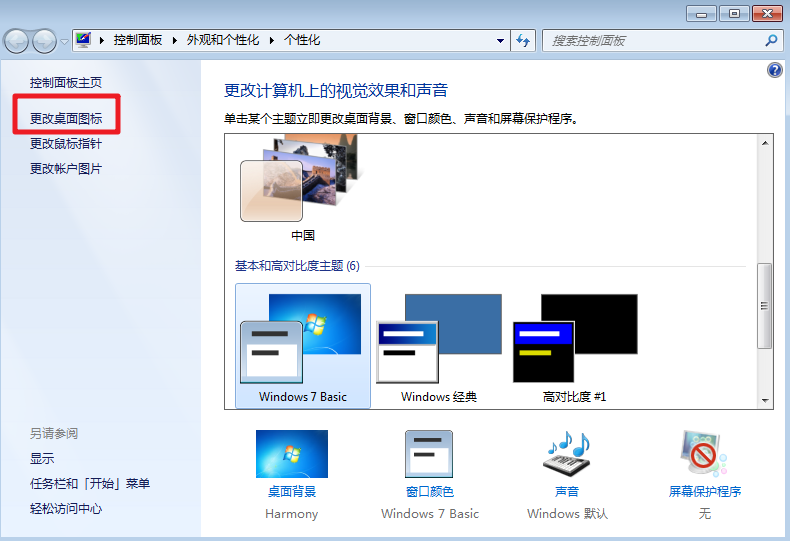Image resolution: width=790 pixels, height=541 pixels.
Task: Open address bar history dropdown
Action: [500, 41]
